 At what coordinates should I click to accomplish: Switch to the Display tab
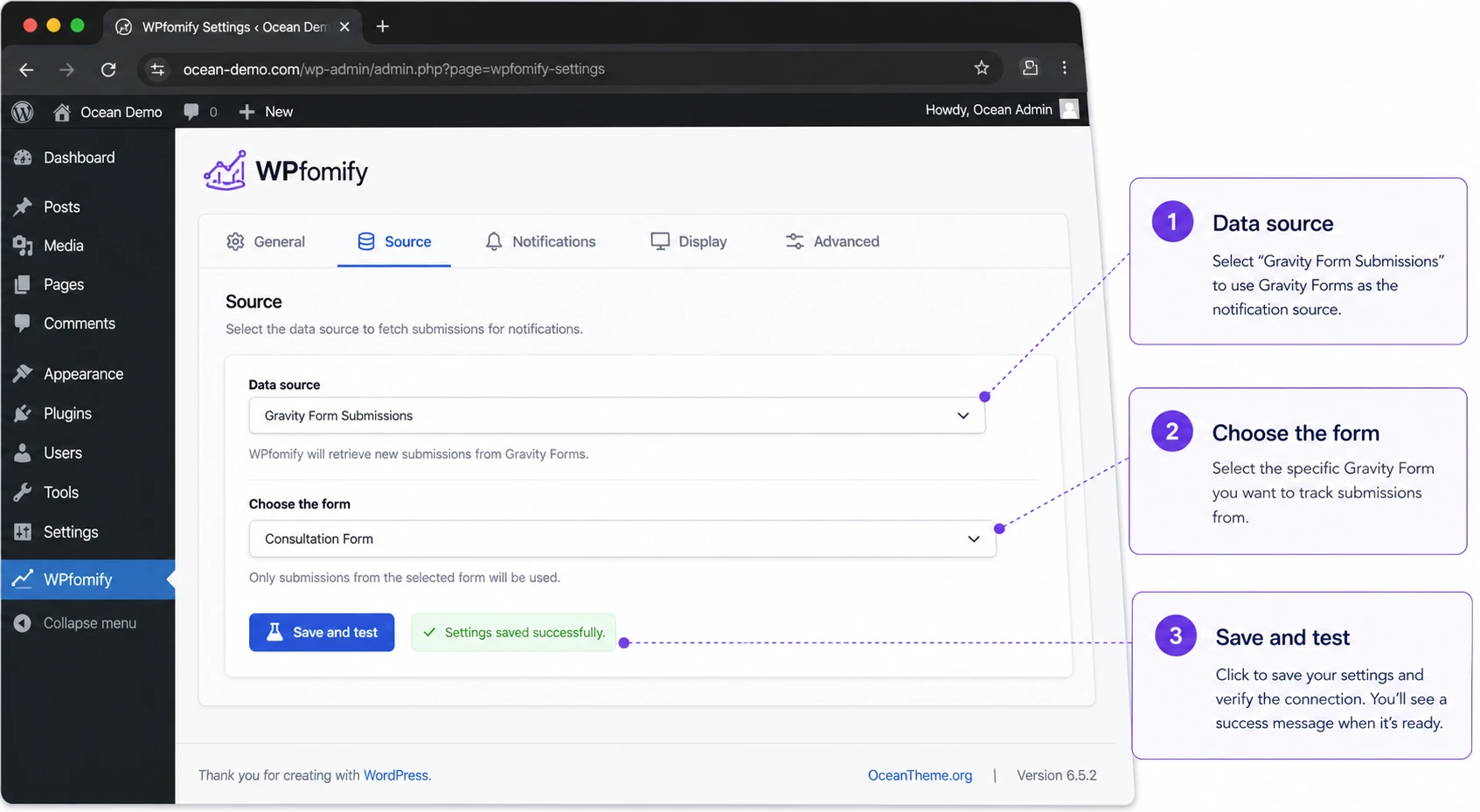click(689, 241)
